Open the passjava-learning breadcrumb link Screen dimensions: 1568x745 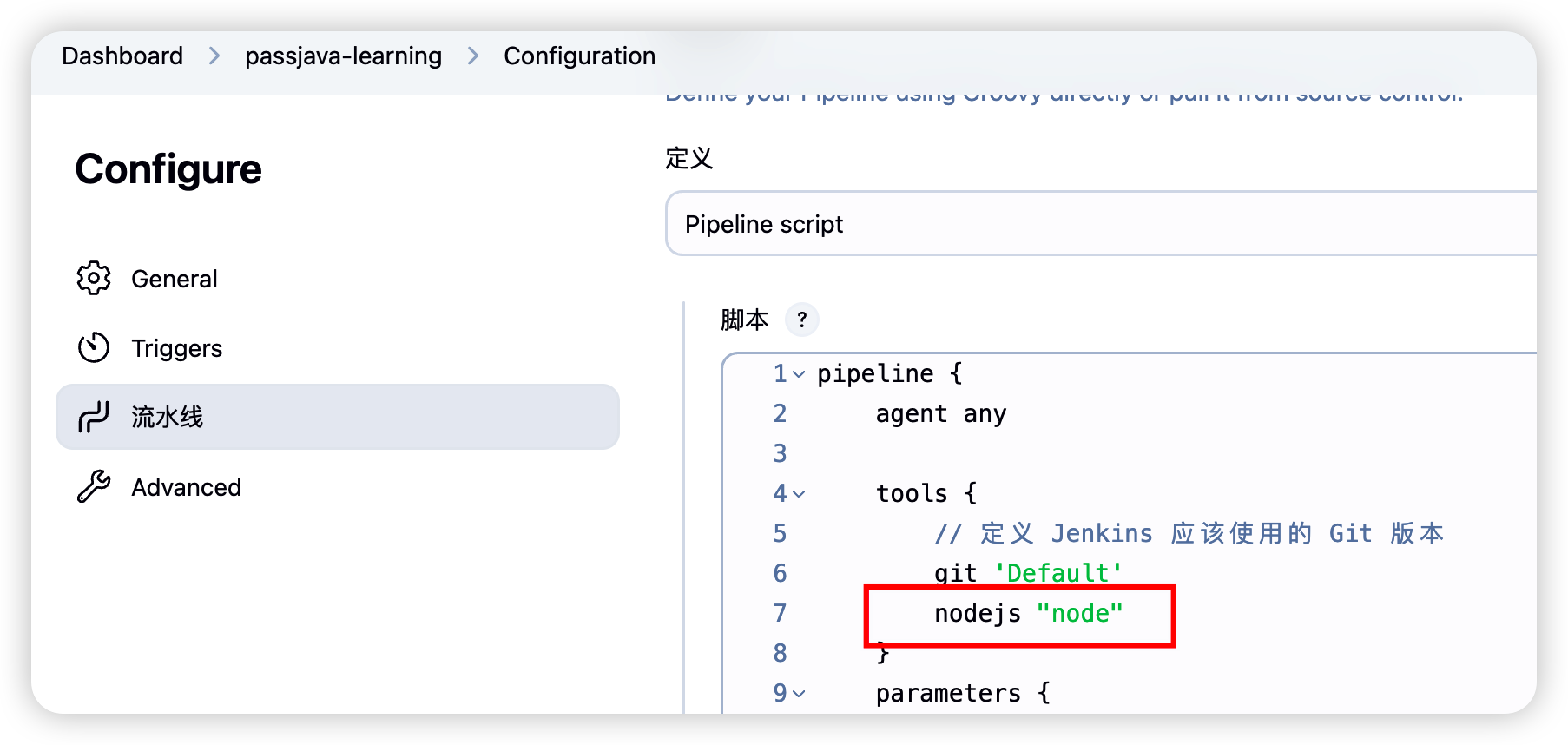coord(343,56)
